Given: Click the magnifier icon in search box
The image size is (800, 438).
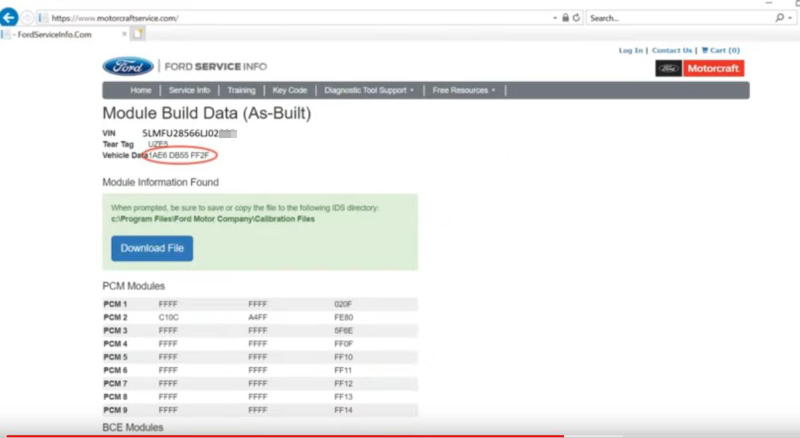Looking at the screenshot, I should pyautogui.click(x=779, y=18).
